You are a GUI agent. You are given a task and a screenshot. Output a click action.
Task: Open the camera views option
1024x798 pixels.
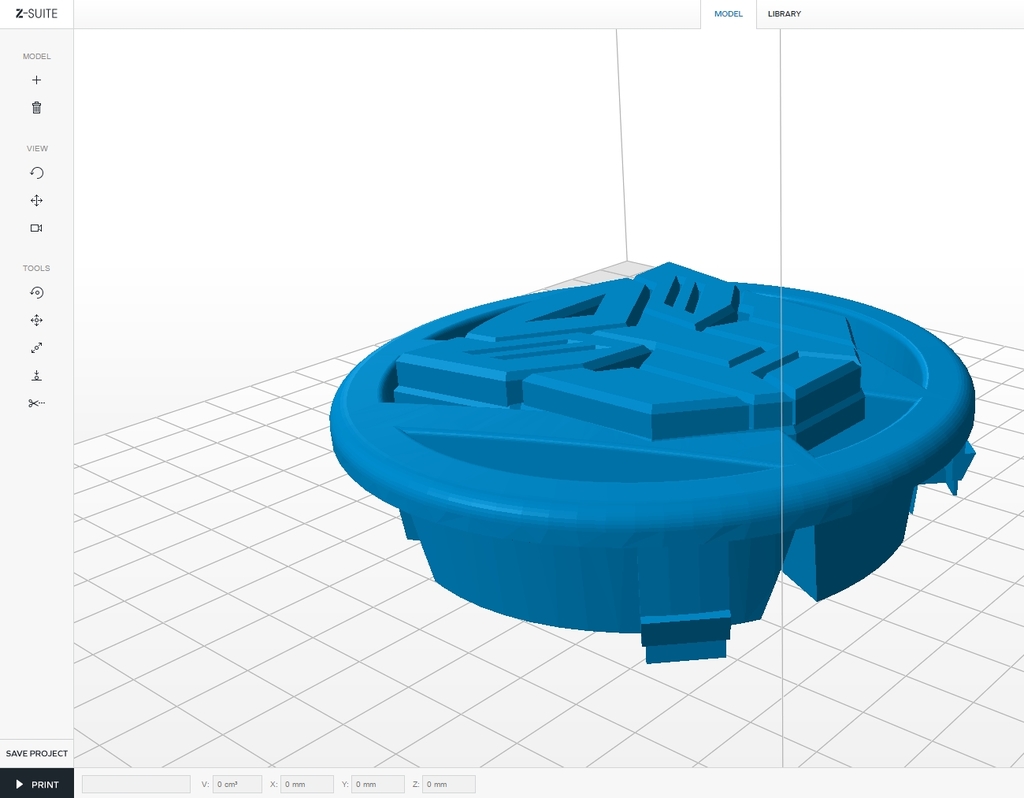click(x=36, y=228)
